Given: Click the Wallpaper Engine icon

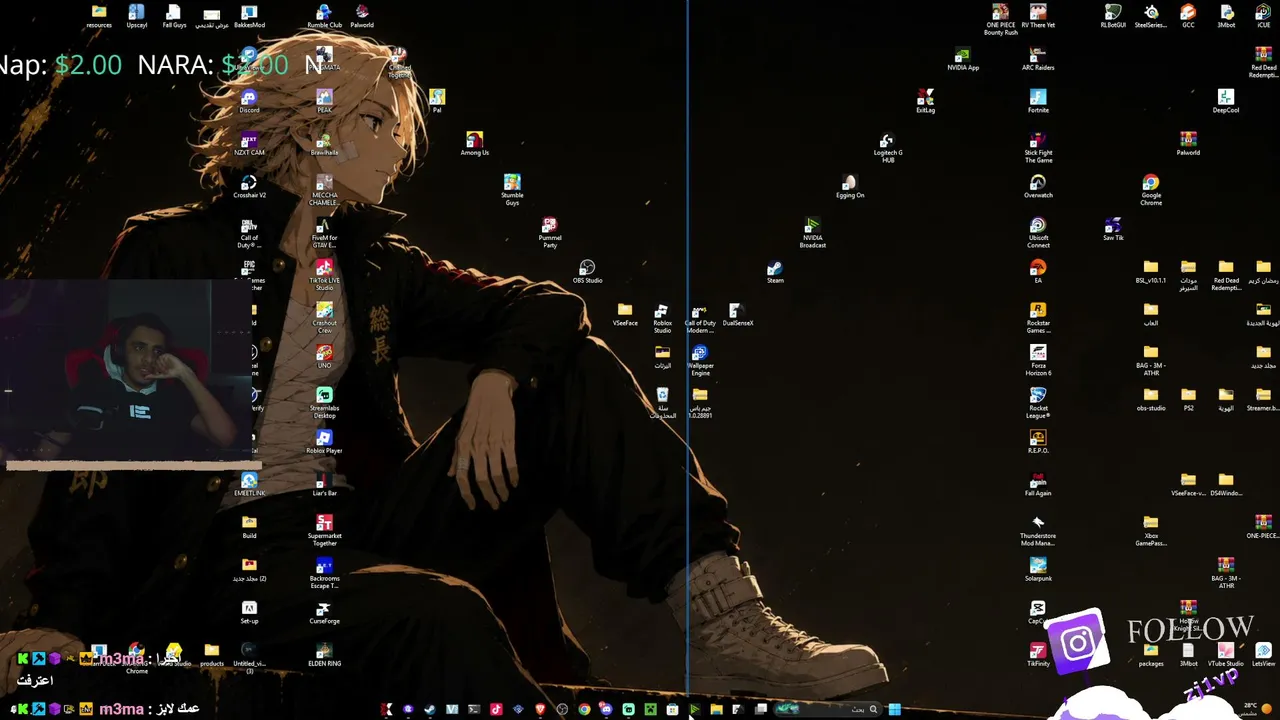Looking at the screenshot, I should [x=700, y=361].
